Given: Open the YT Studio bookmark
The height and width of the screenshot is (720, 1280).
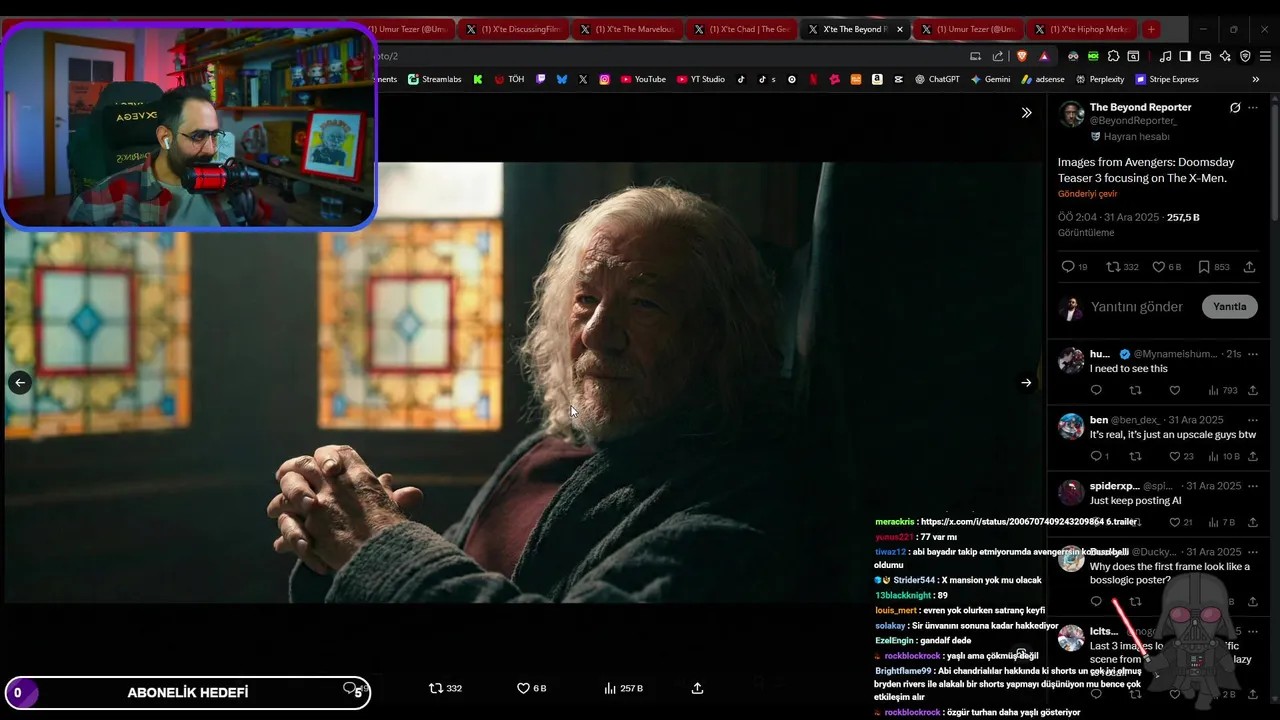Looking at the screenshot, I should [701, 79].
